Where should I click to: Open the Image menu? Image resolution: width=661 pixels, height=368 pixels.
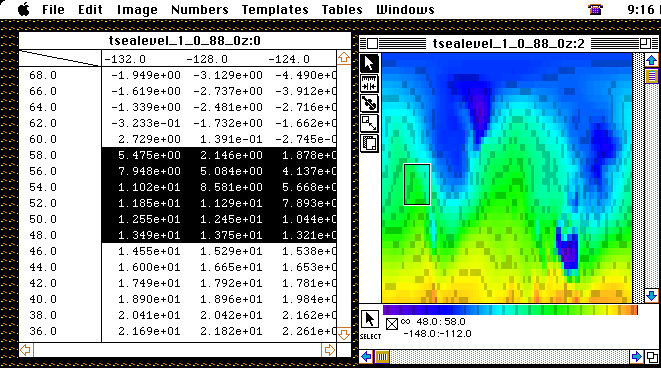pyautogui.click(x=137, y=9)
